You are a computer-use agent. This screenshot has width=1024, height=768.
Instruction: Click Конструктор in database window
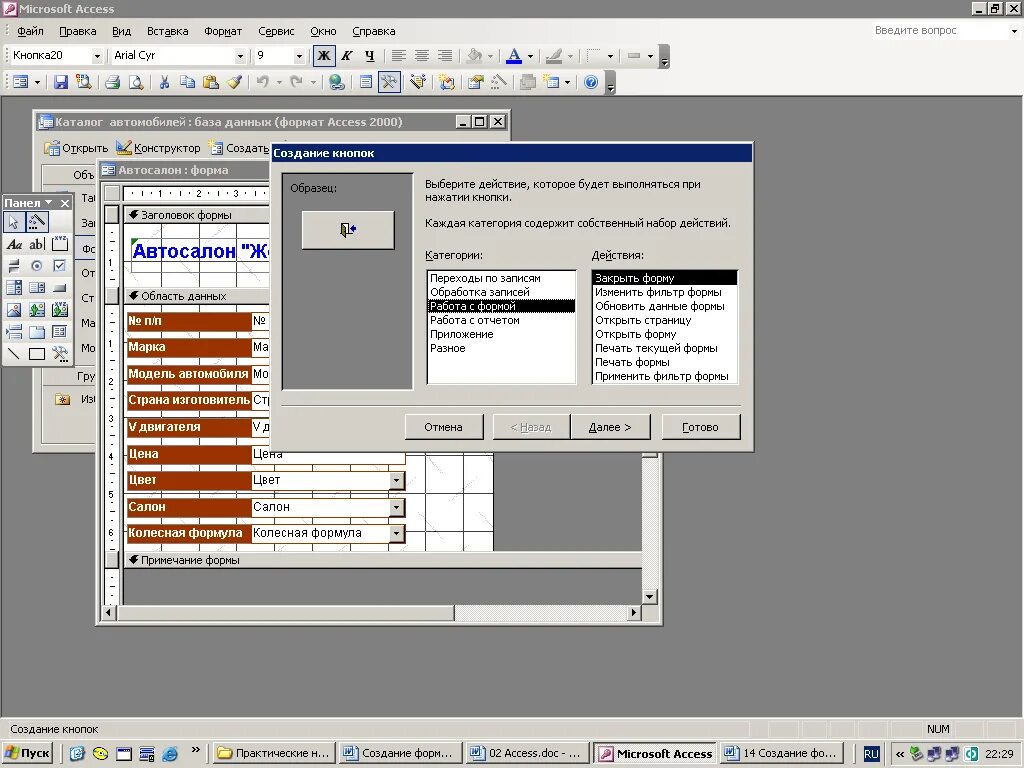pyautogui.click(x=159, y=148)
